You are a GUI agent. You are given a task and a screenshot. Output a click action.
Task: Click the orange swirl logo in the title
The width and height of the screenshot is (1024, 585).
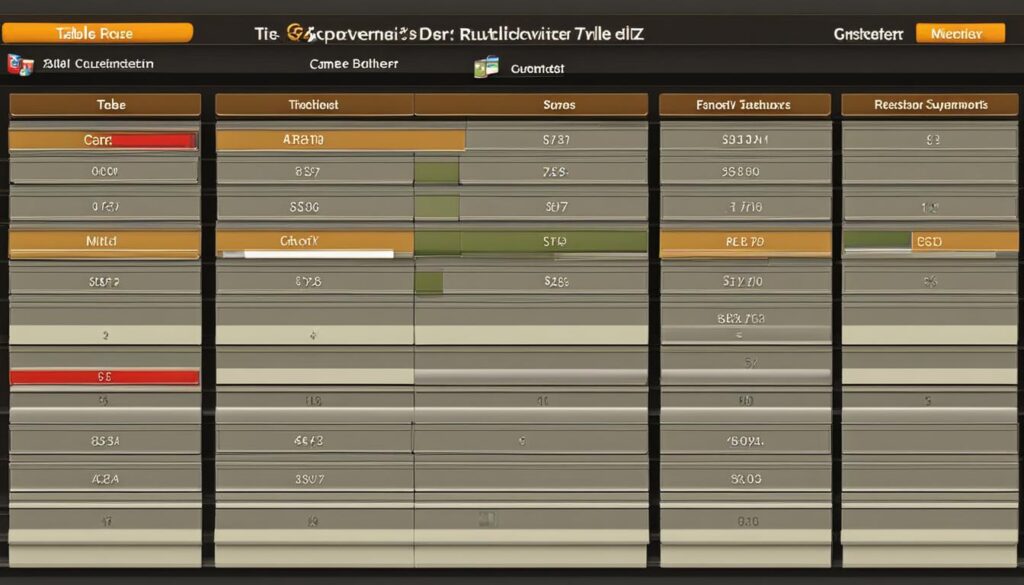[297, 33]
